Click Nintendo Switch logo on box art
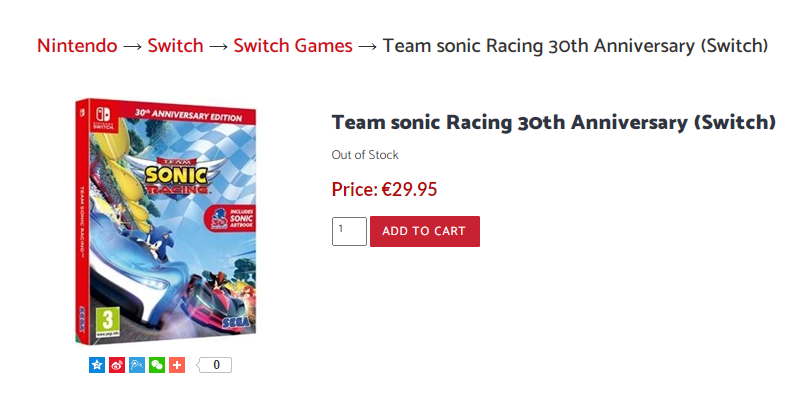800x411 pixels. click(105, 113)
